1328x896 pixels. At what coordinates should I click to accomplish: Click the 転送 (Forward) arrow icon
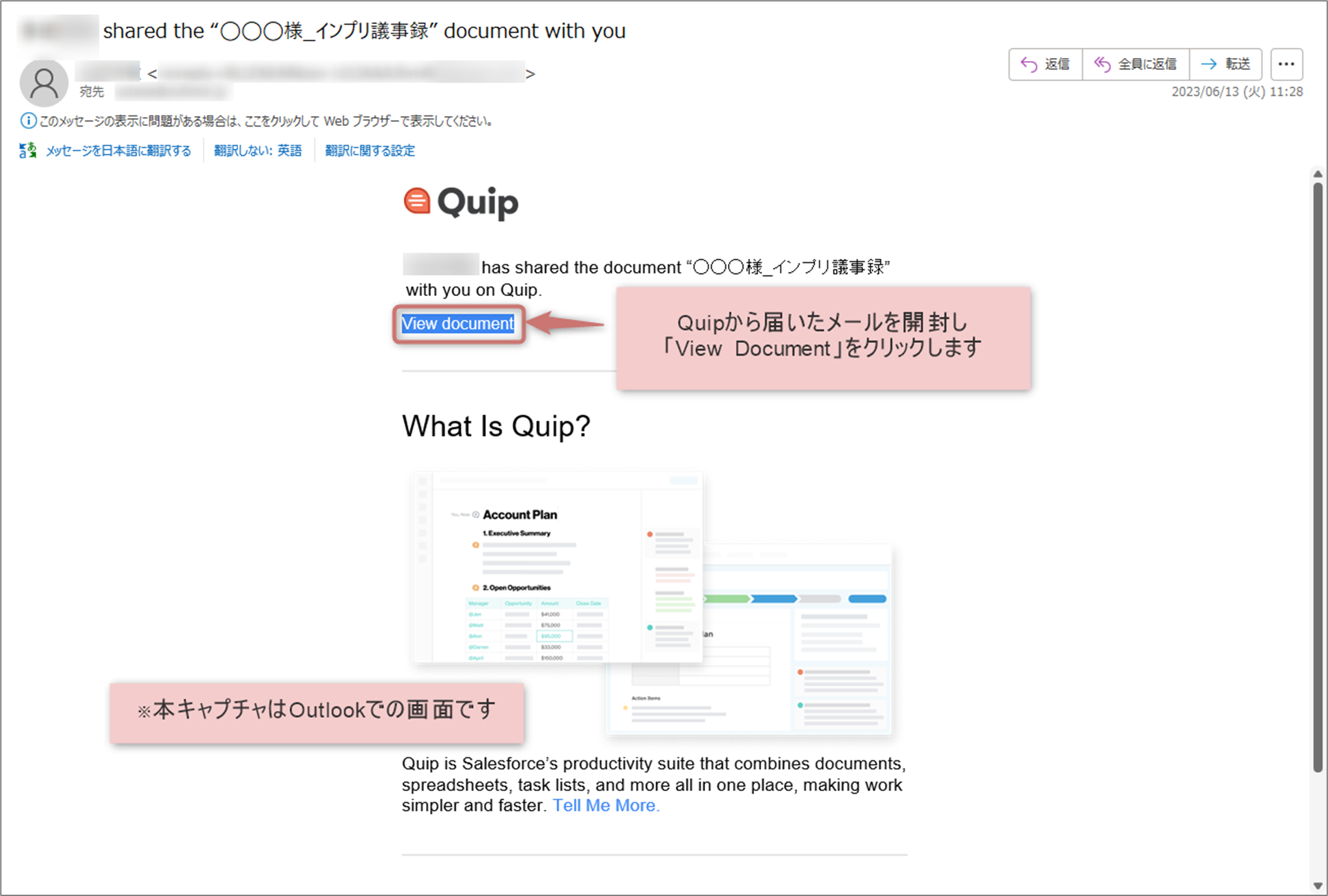click(1210, 64)
